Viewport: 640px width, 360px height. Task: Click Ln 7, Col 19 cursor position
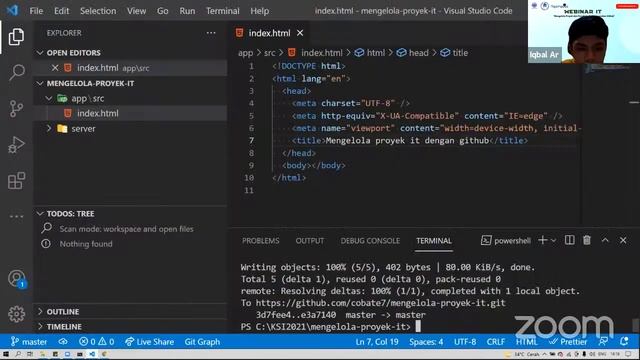tap(377, 342)
